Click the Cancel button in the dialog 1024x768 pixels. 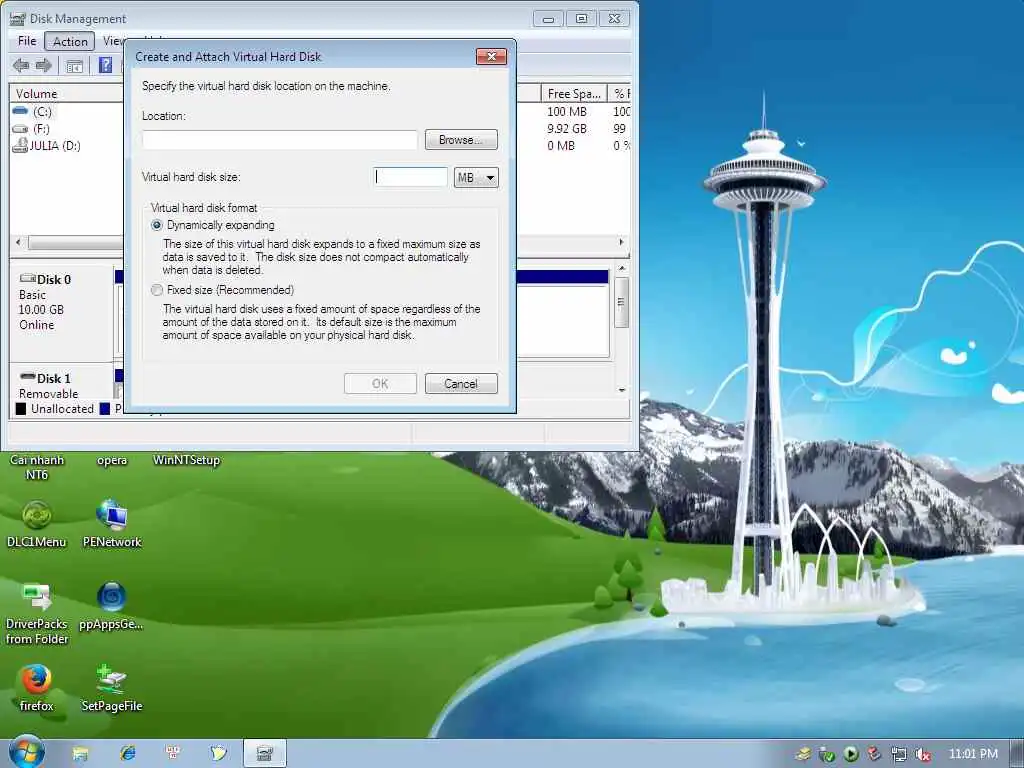point(461,384)
